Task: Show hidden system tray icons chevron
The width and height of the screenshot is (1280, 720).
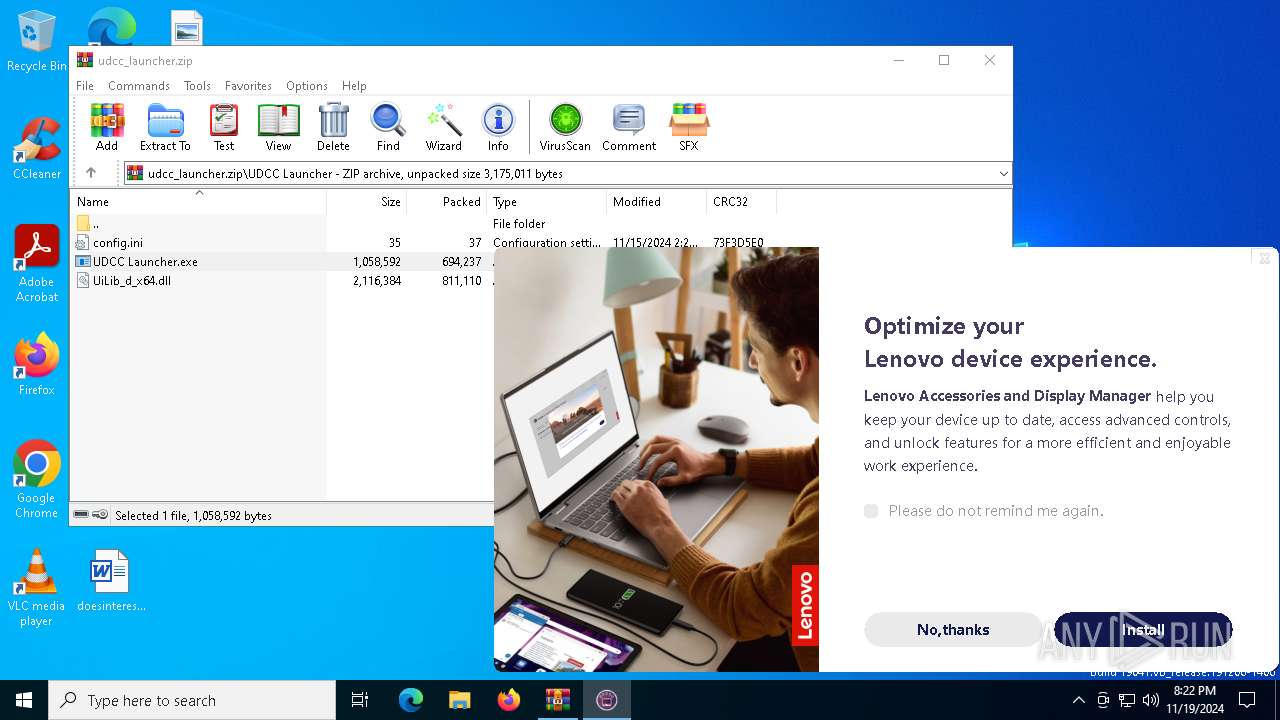Action: pos(1078,700)
